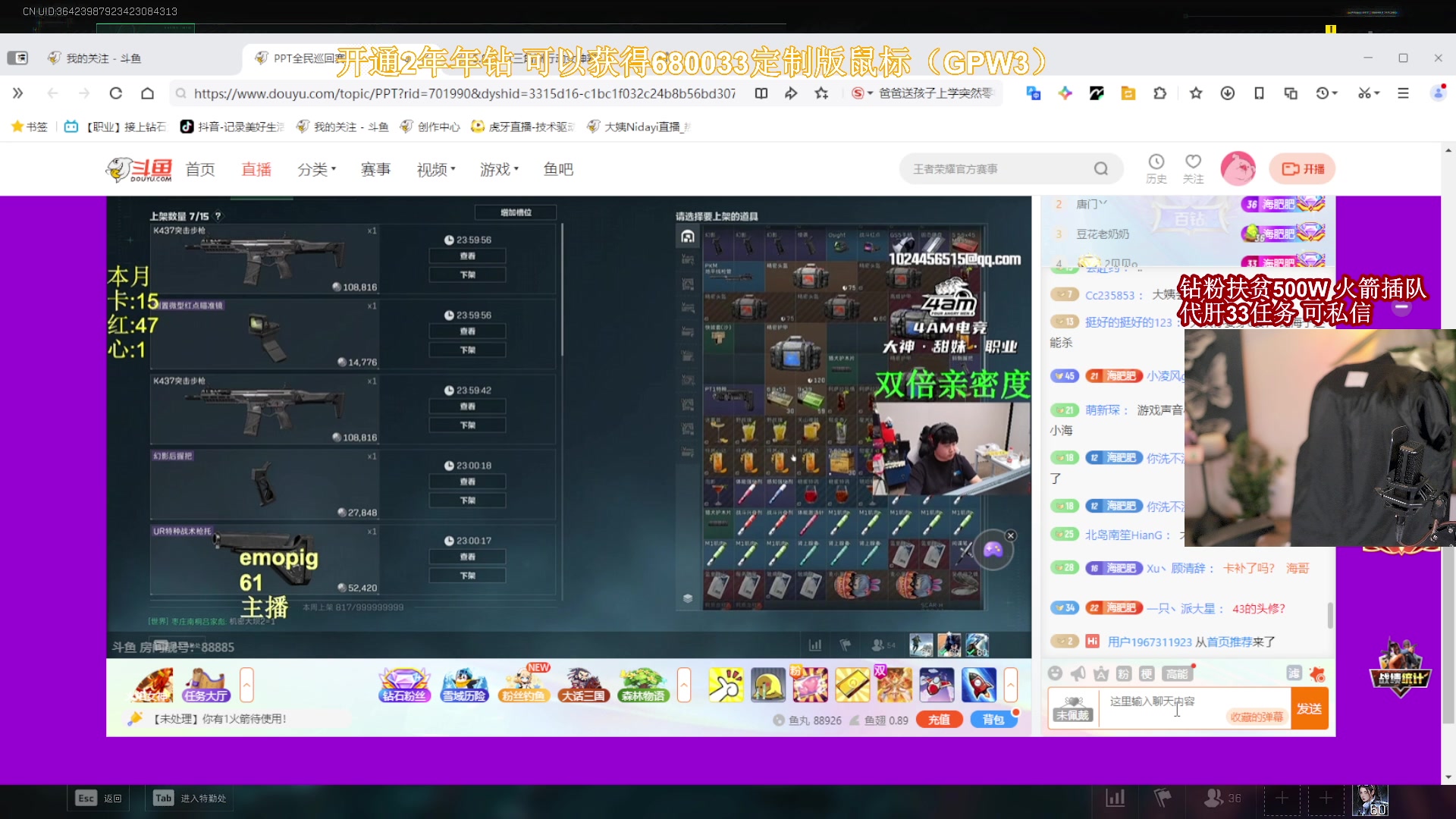Open the 雪域历险 activity icon

point(464,685)
